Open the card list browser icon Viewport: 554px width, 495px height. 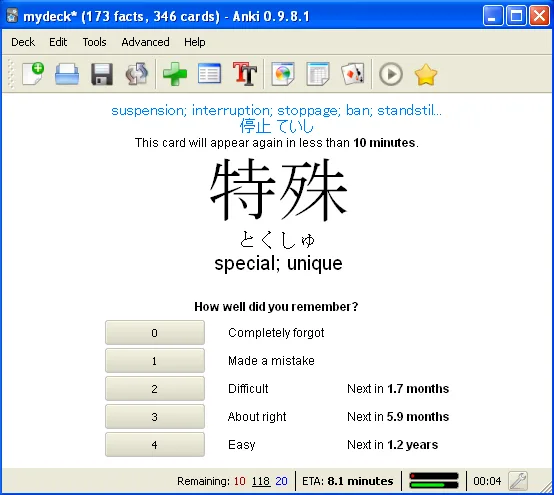coord(210,73)
